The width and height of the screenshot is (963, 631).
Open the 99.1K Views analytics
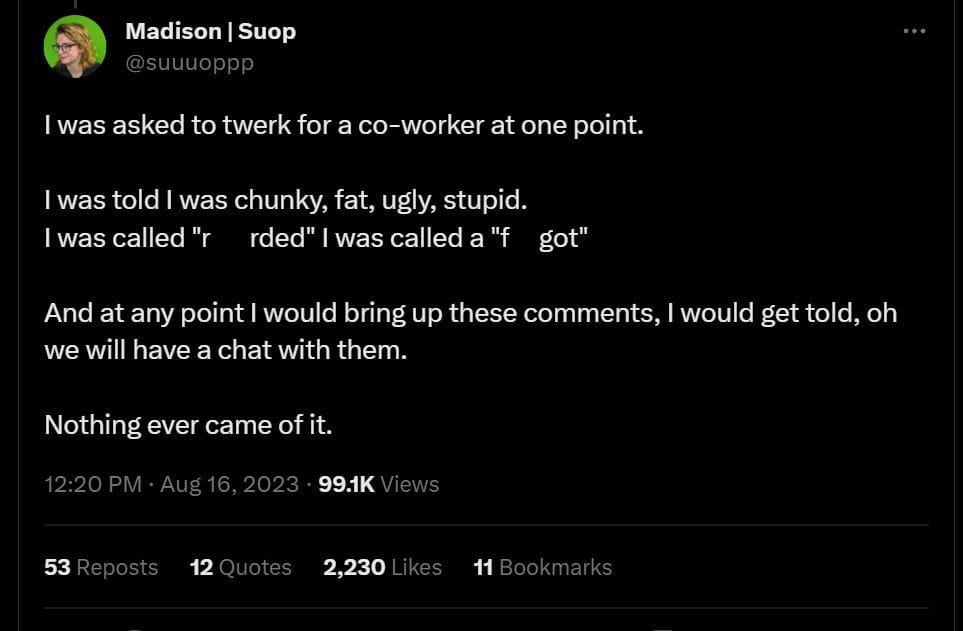pyautogui.click(x=378, y=484)
